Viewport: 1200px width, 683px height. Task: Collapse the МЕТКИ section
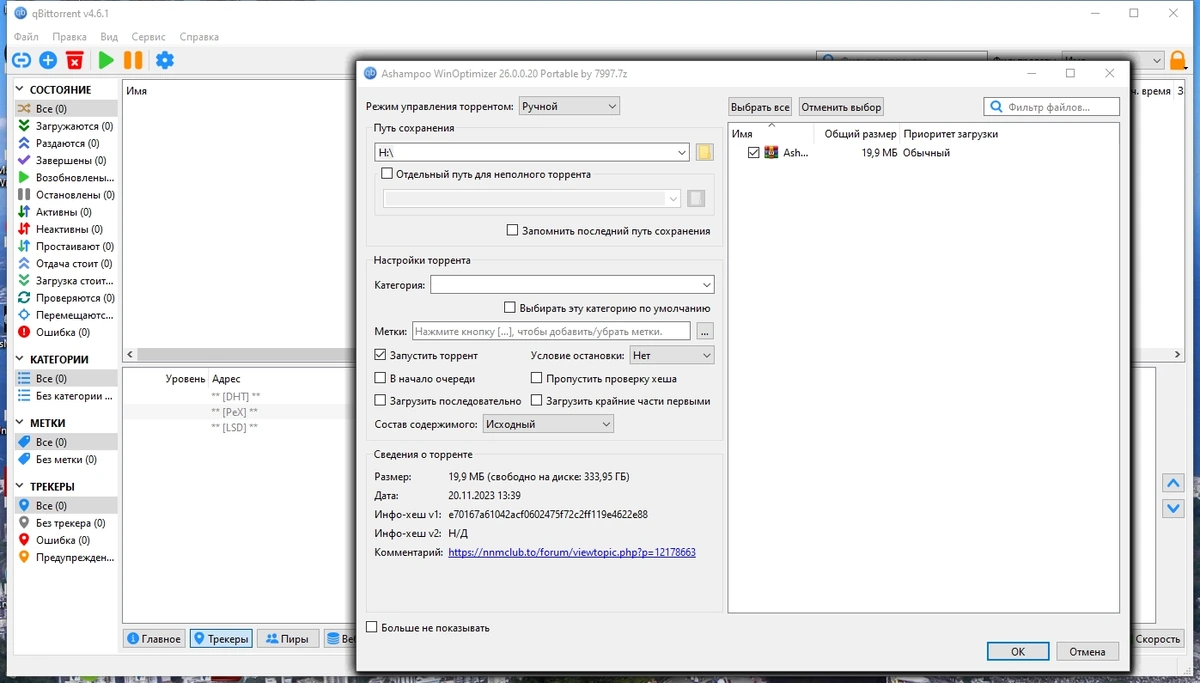[x=21, y=423]
